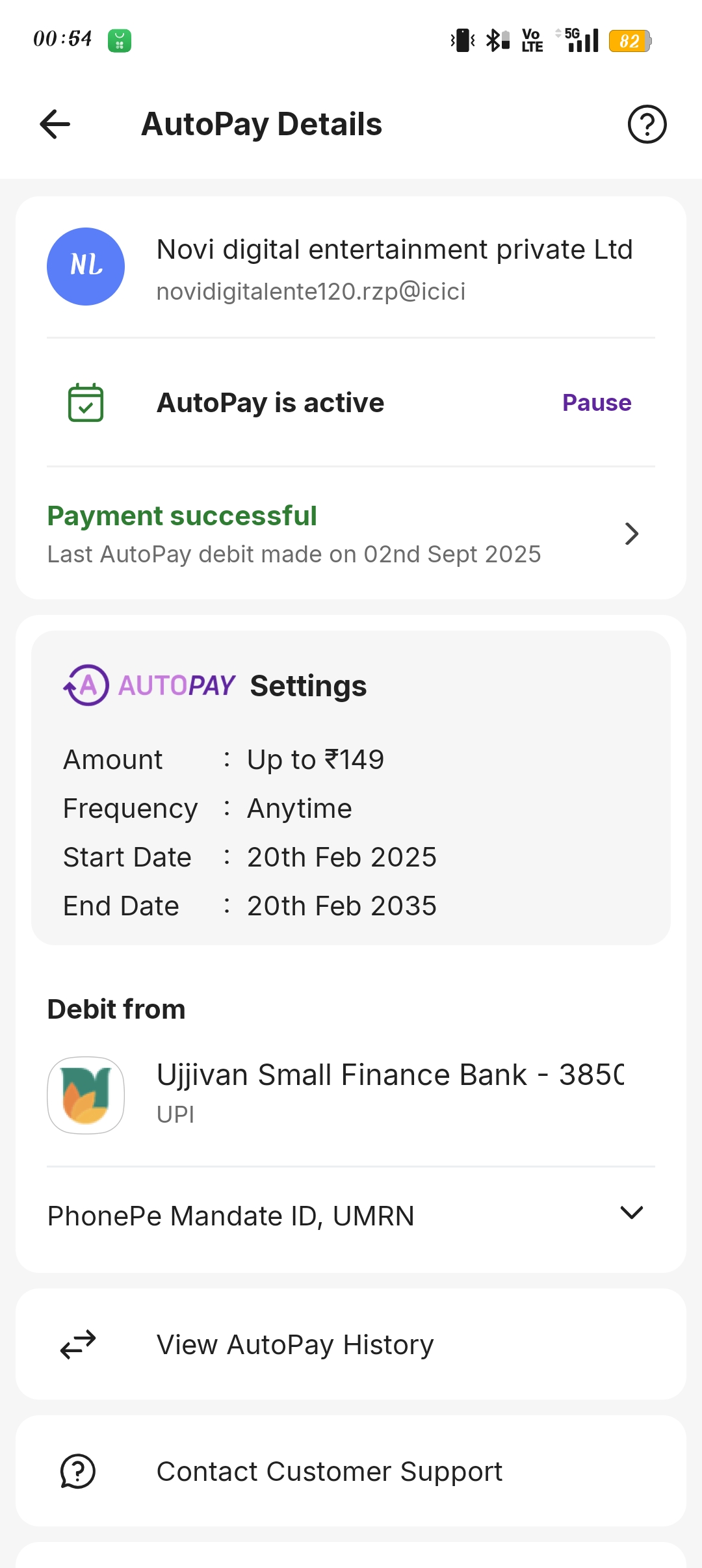Tap Payment successful status text

click(182, 516)
